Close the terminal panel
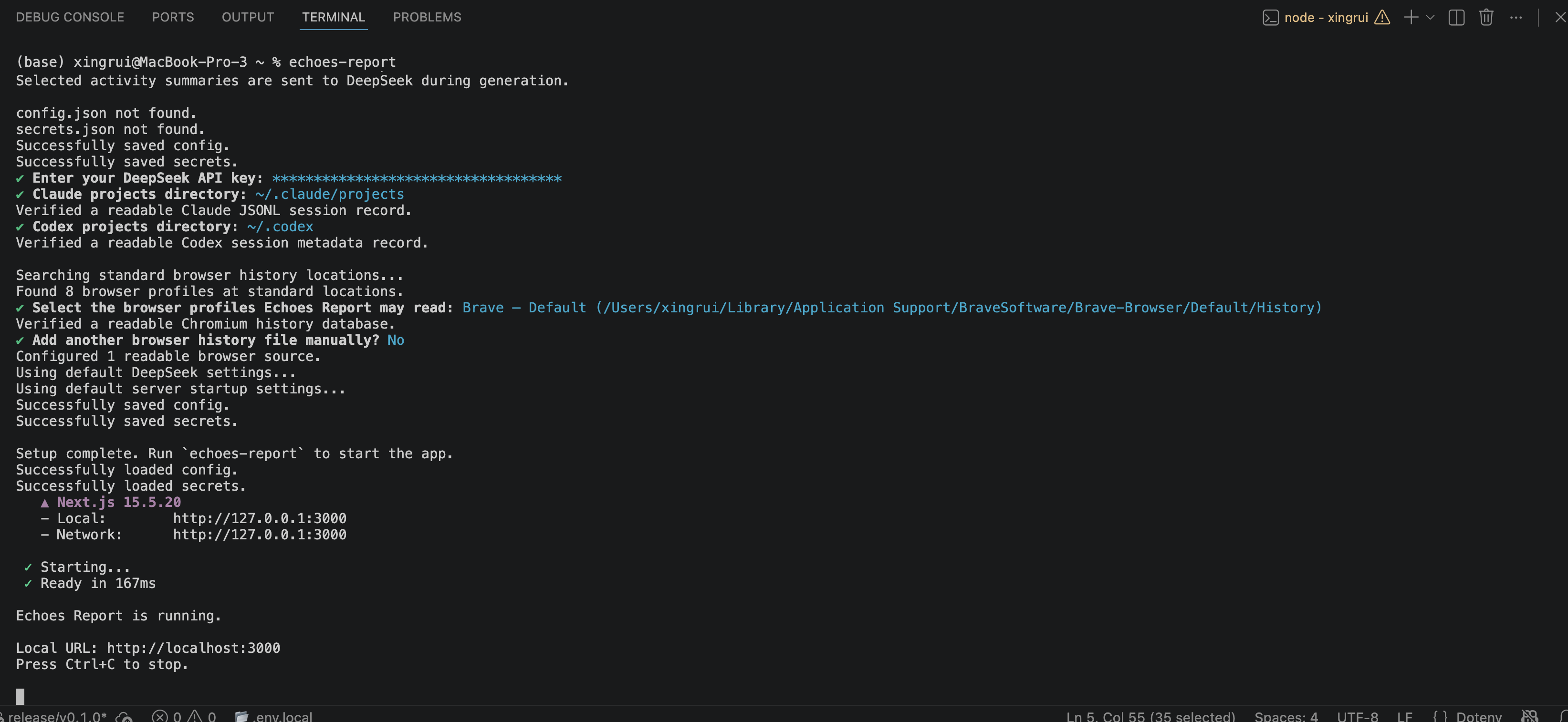This screenshot has width=1568, height=722. (1560, 17)
